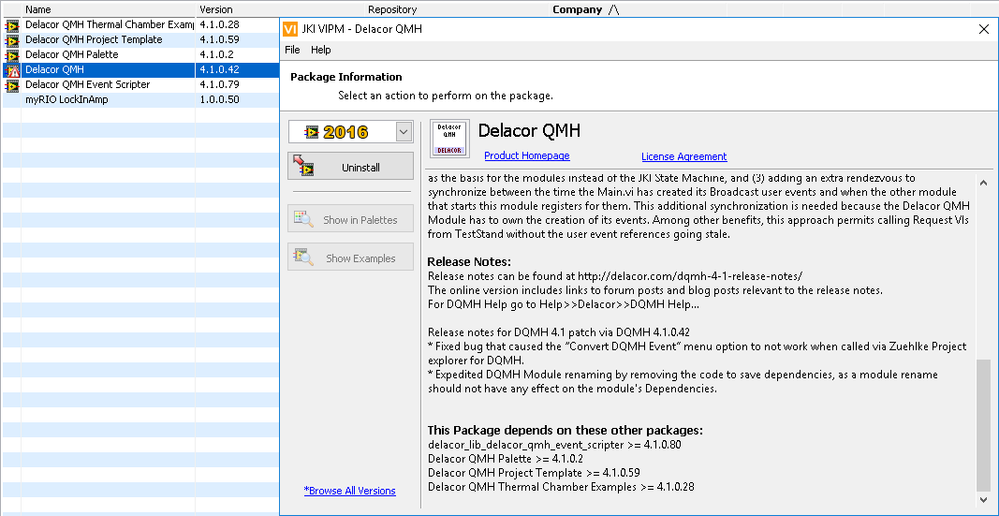Viewport: 999px width, 516px height.
Task: Click the Delacor QMH Project Template package icon
Action: (x=11, y=40)
